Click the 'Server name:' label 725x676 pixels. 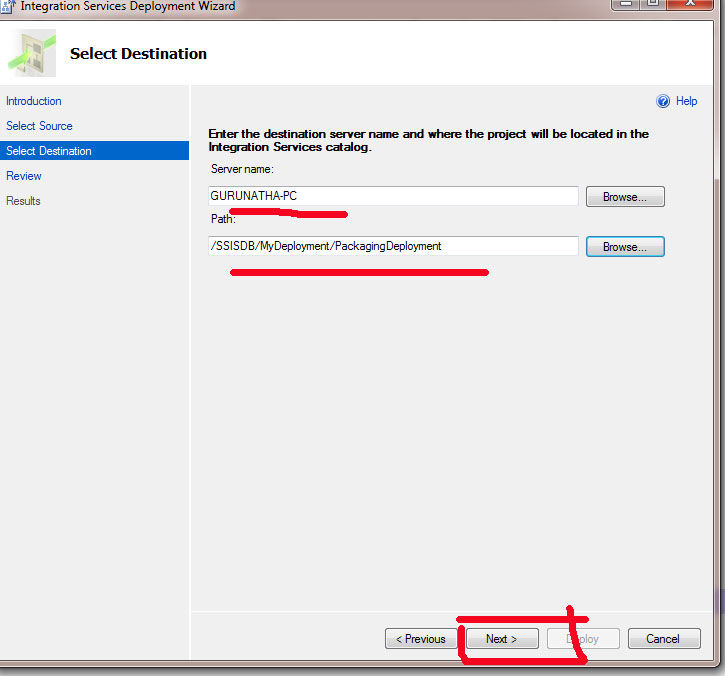(x=242, y=169)
